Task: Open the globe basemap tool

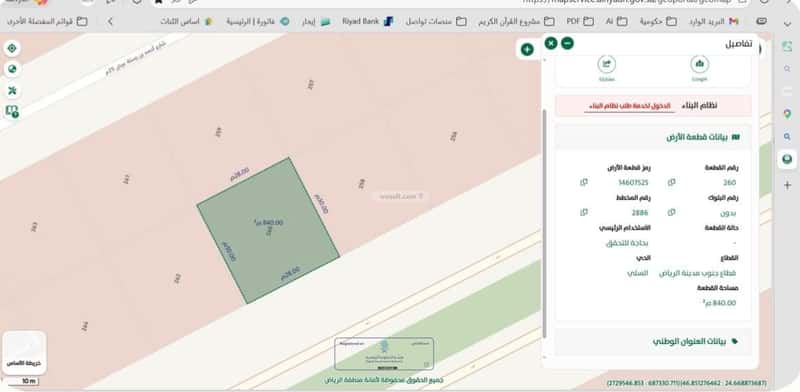Action: pyautogui.click(x=12, y=69)
